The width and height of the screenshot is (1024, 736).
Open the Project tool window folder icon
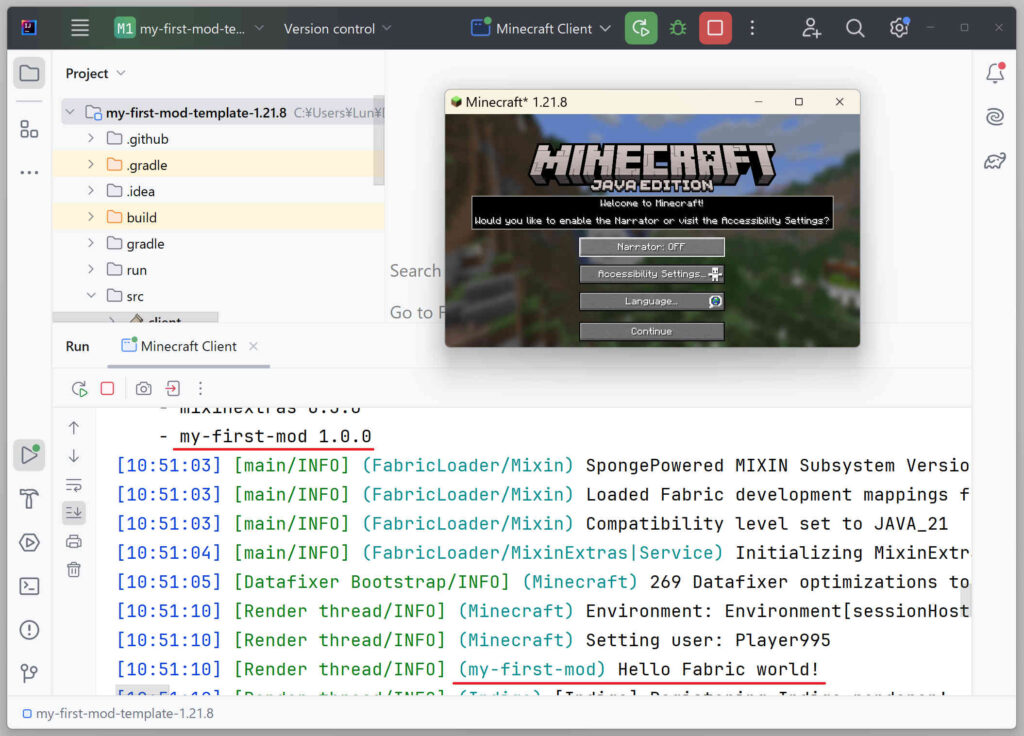point(29,72)
